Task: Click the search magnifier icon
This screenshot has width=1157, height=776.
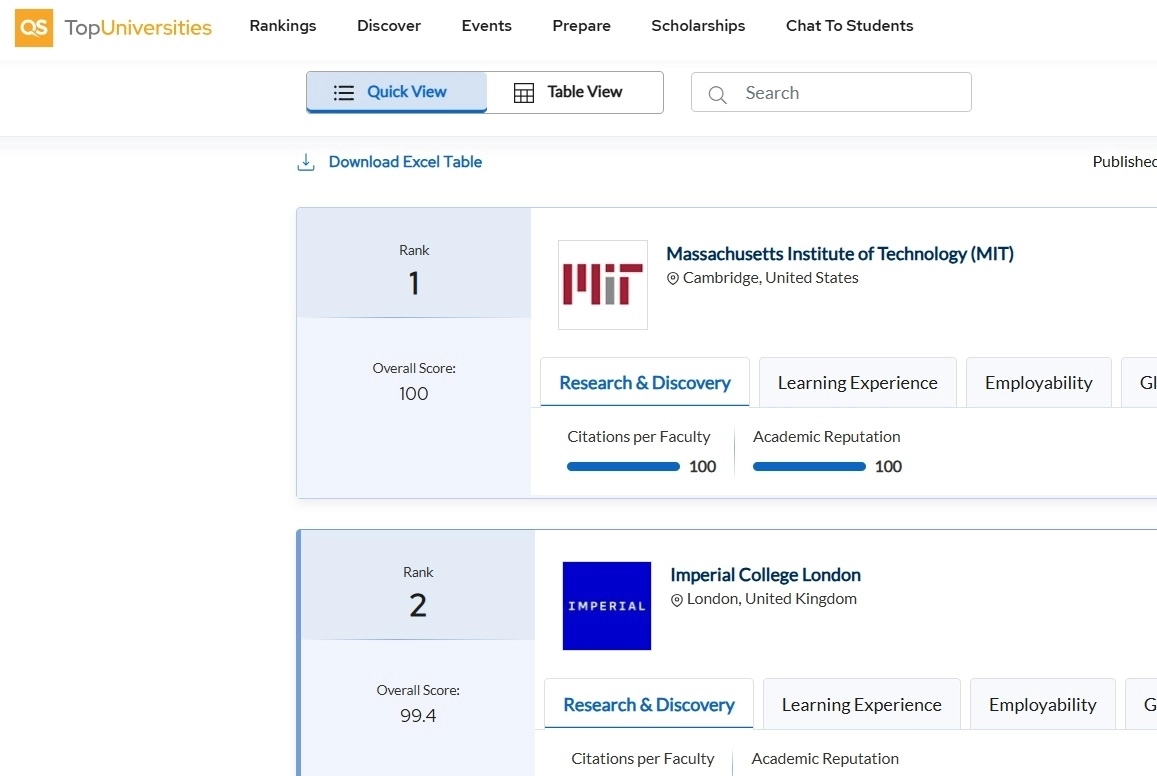Action: [x=717, y=94]
